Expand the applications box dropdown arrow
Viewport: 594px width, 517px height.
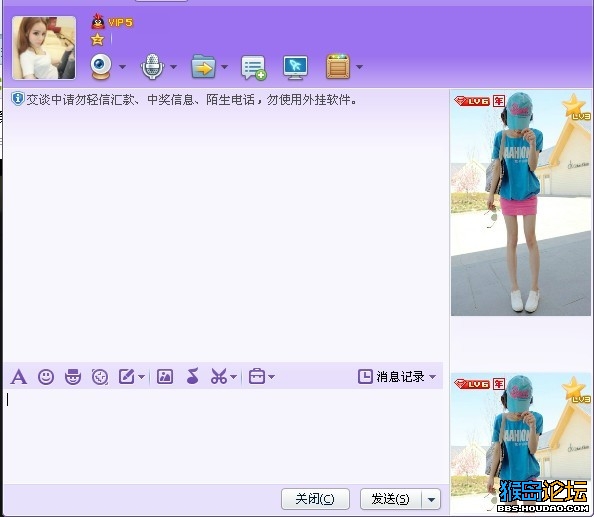click(x=360, y=67)
